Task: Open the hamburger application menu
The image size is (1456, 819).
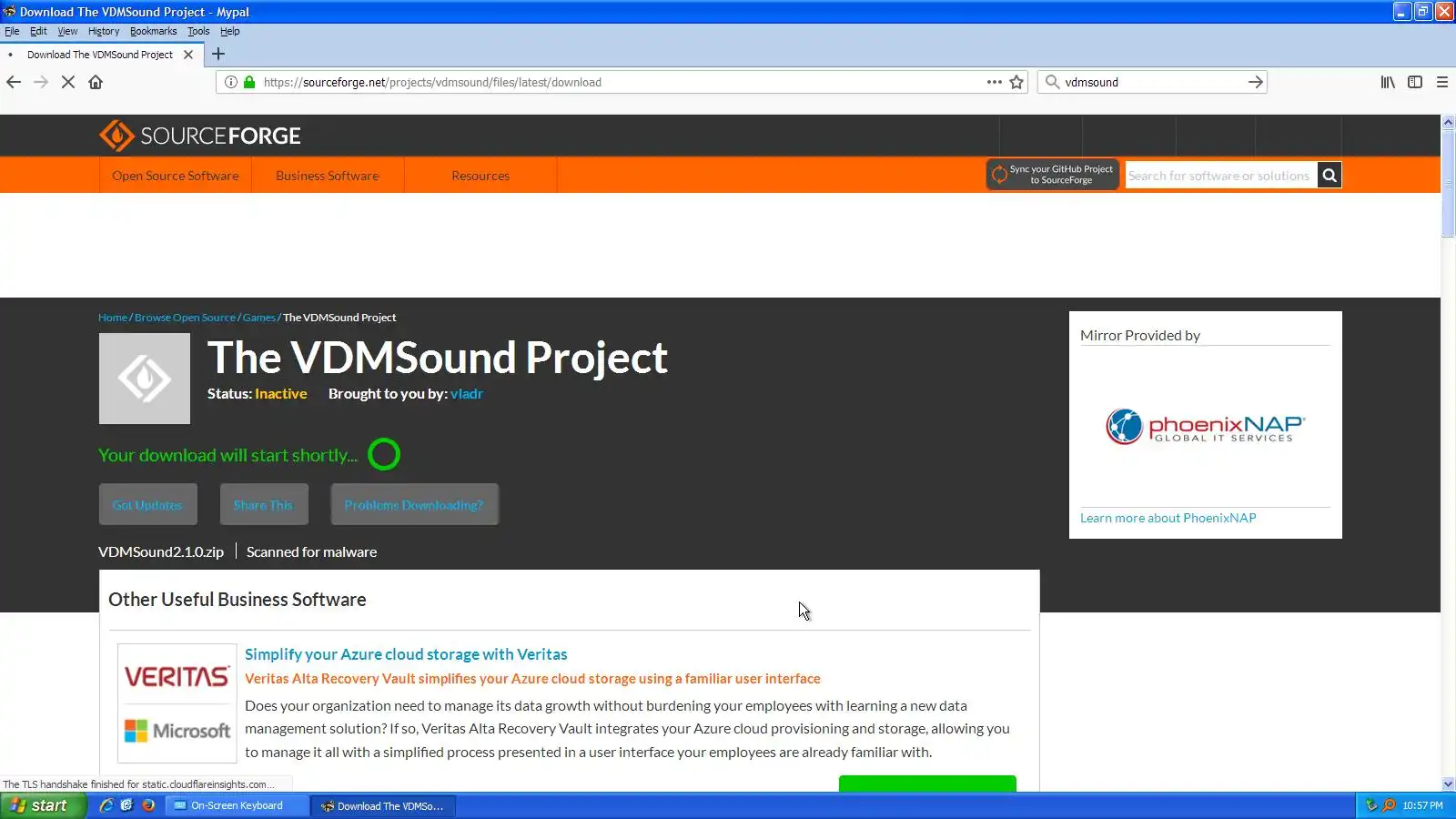Action: 1442,82
